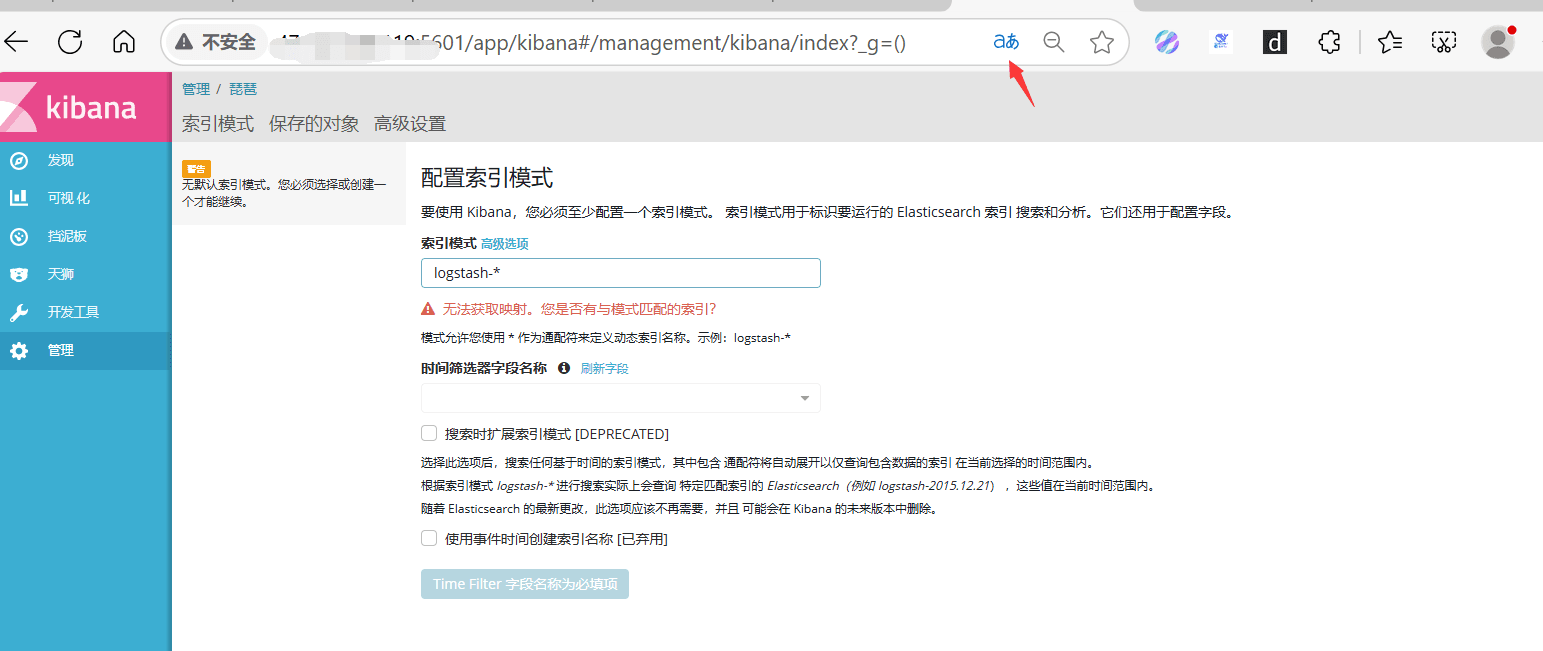The height and width of the screenshot is (651, 1543).
Task: Open Discover compass icon in sidebar
Action: point(19,161)
